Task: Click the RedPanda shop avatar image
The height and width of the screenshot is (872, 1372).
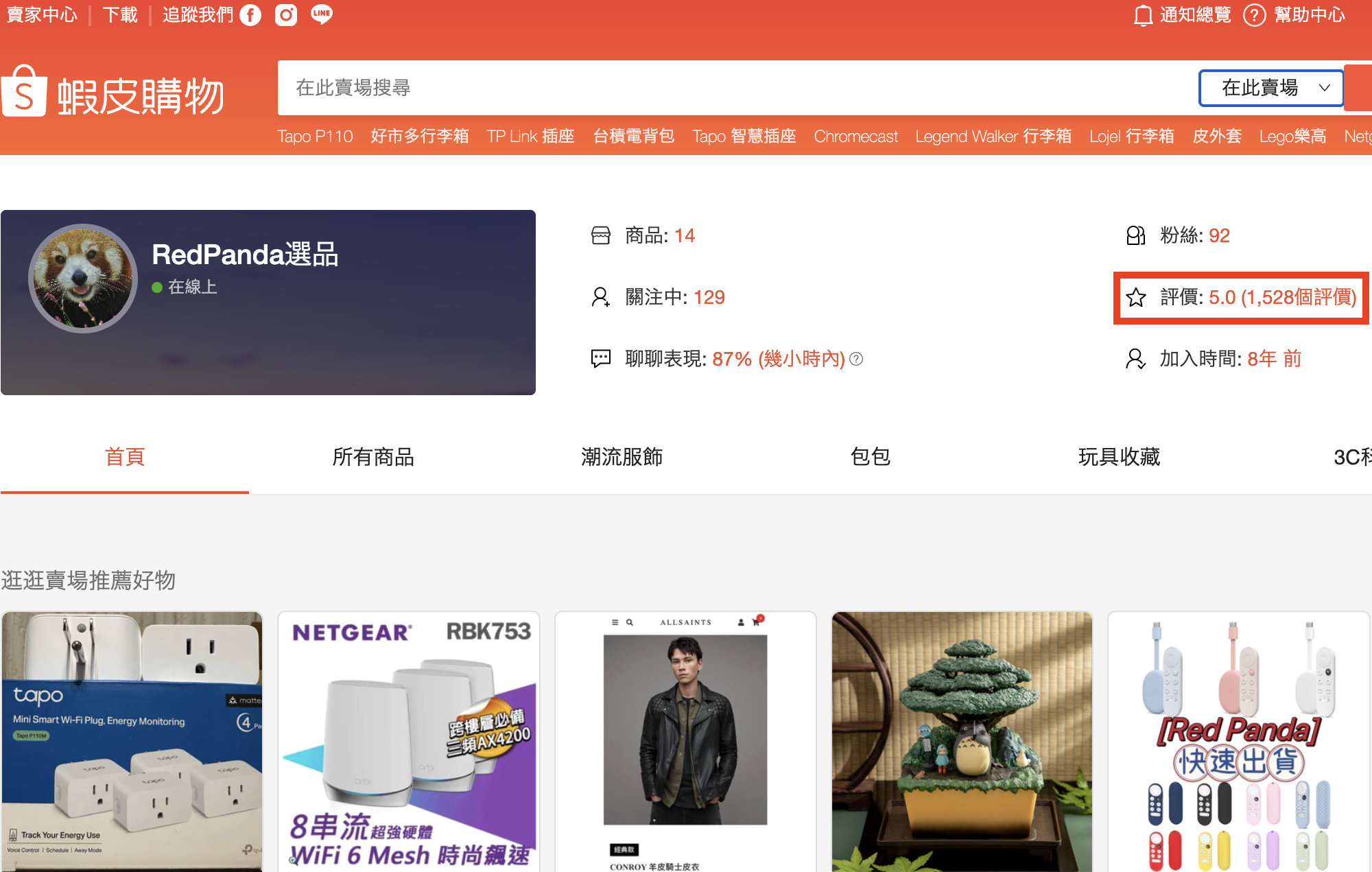Action: (x=83, y=279)
